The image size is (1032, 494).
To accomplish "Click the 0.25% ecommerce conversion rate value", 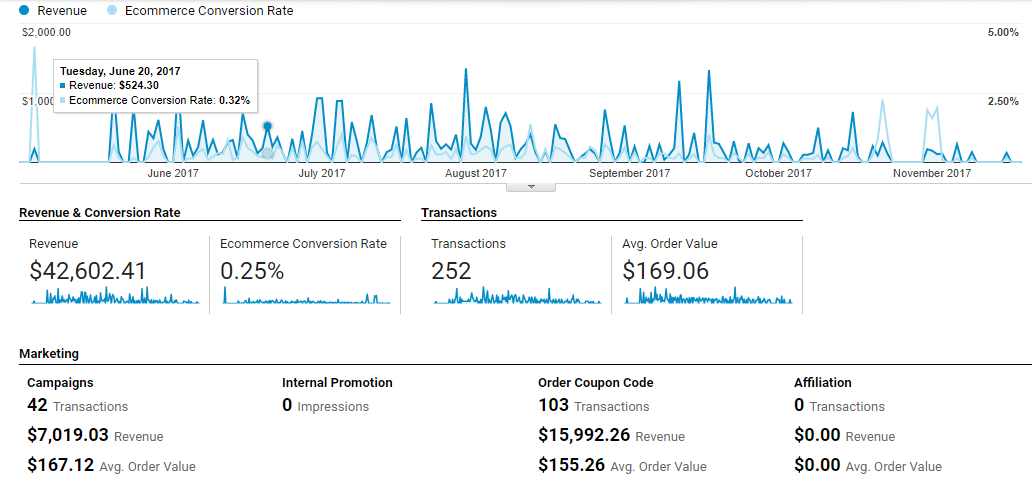I will click(x=252, y=271).
